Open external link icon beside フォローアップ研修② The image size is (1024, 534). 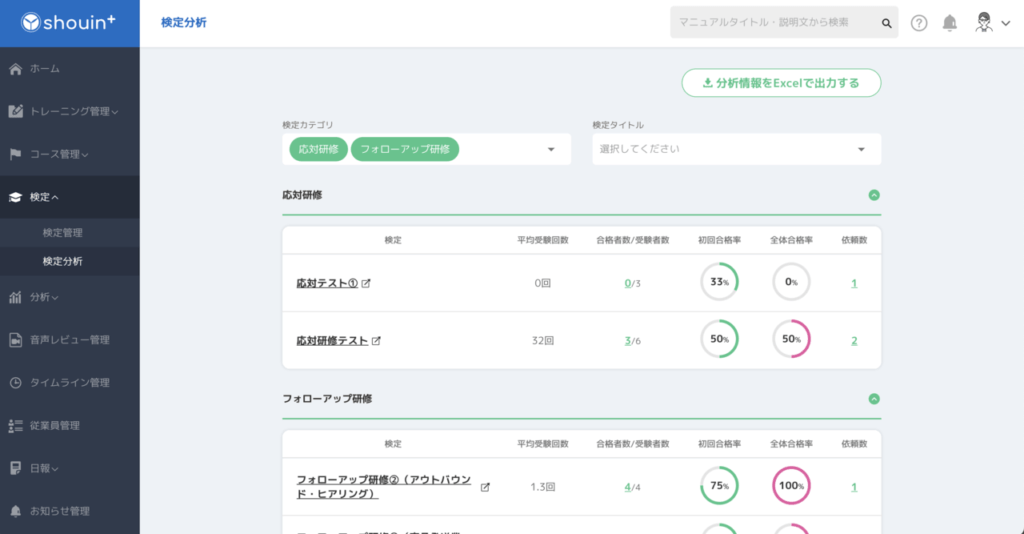pos(485,488)
